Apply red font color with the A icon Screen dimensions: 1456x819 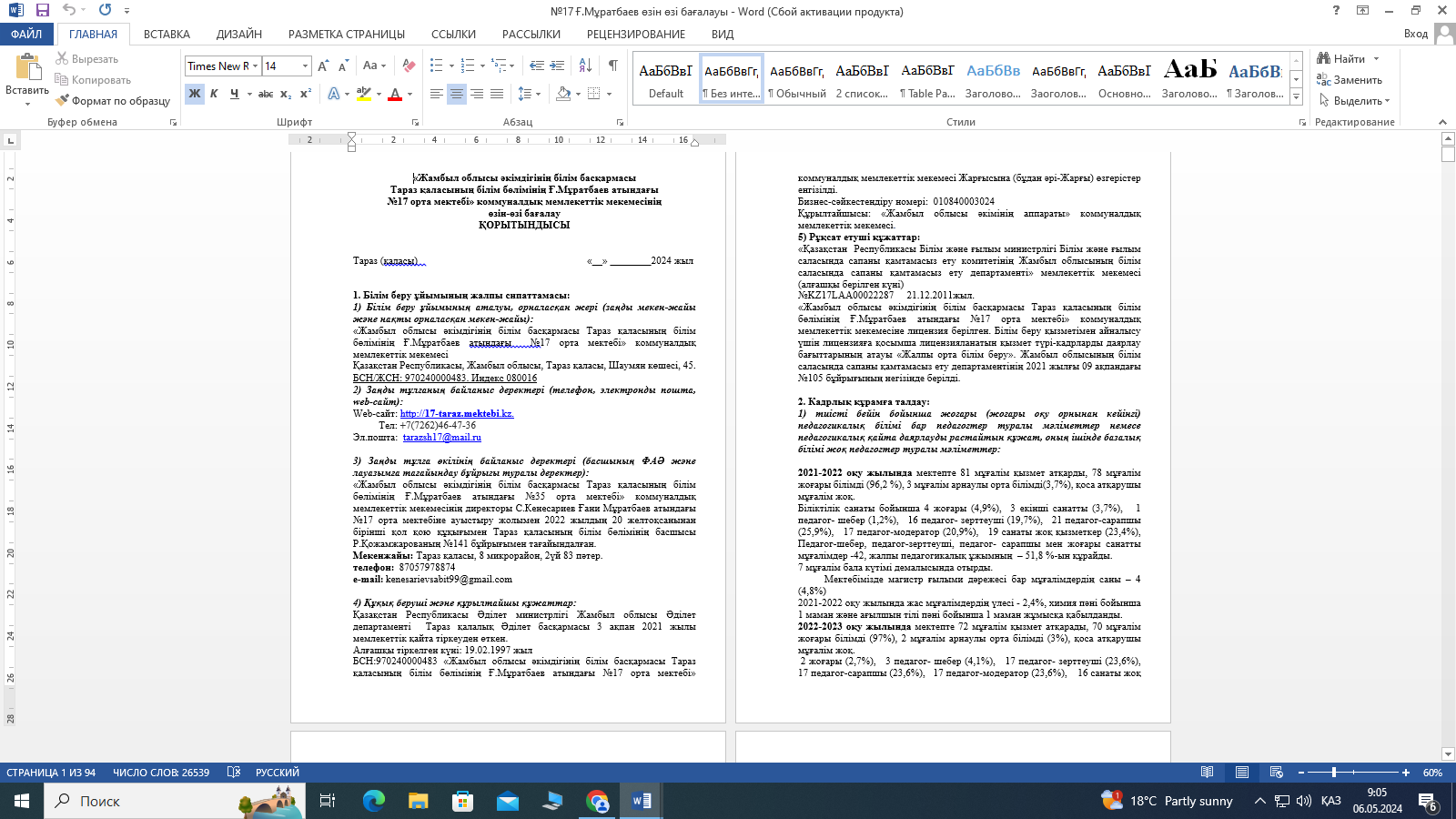395,94
